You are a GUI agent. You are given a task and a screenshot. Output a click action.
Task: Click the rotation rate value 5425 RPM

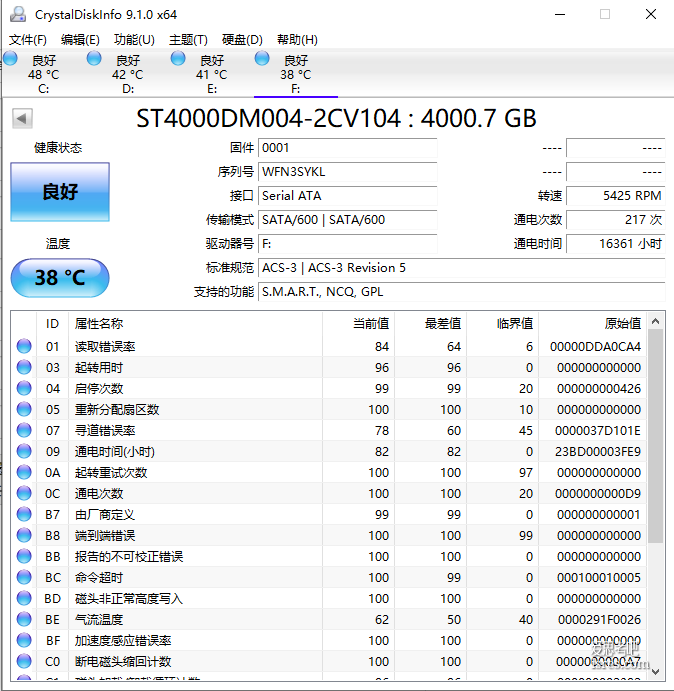tap(615, 196)
